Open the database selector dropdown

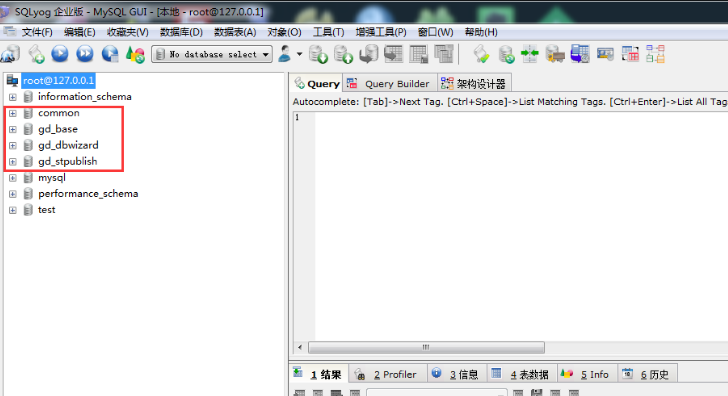click(212, 54)
